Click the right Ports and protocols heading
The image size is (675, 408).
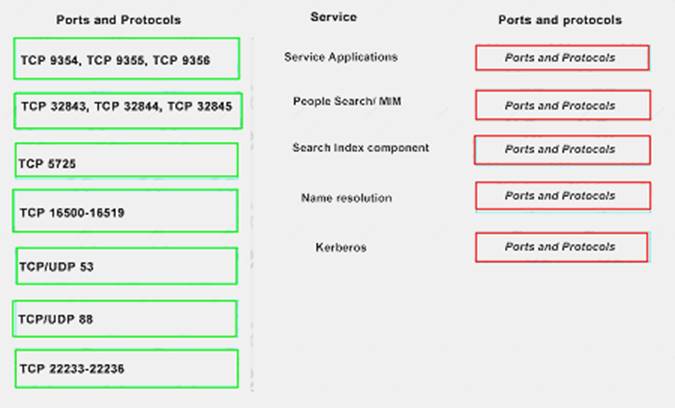tap(559, 19)
